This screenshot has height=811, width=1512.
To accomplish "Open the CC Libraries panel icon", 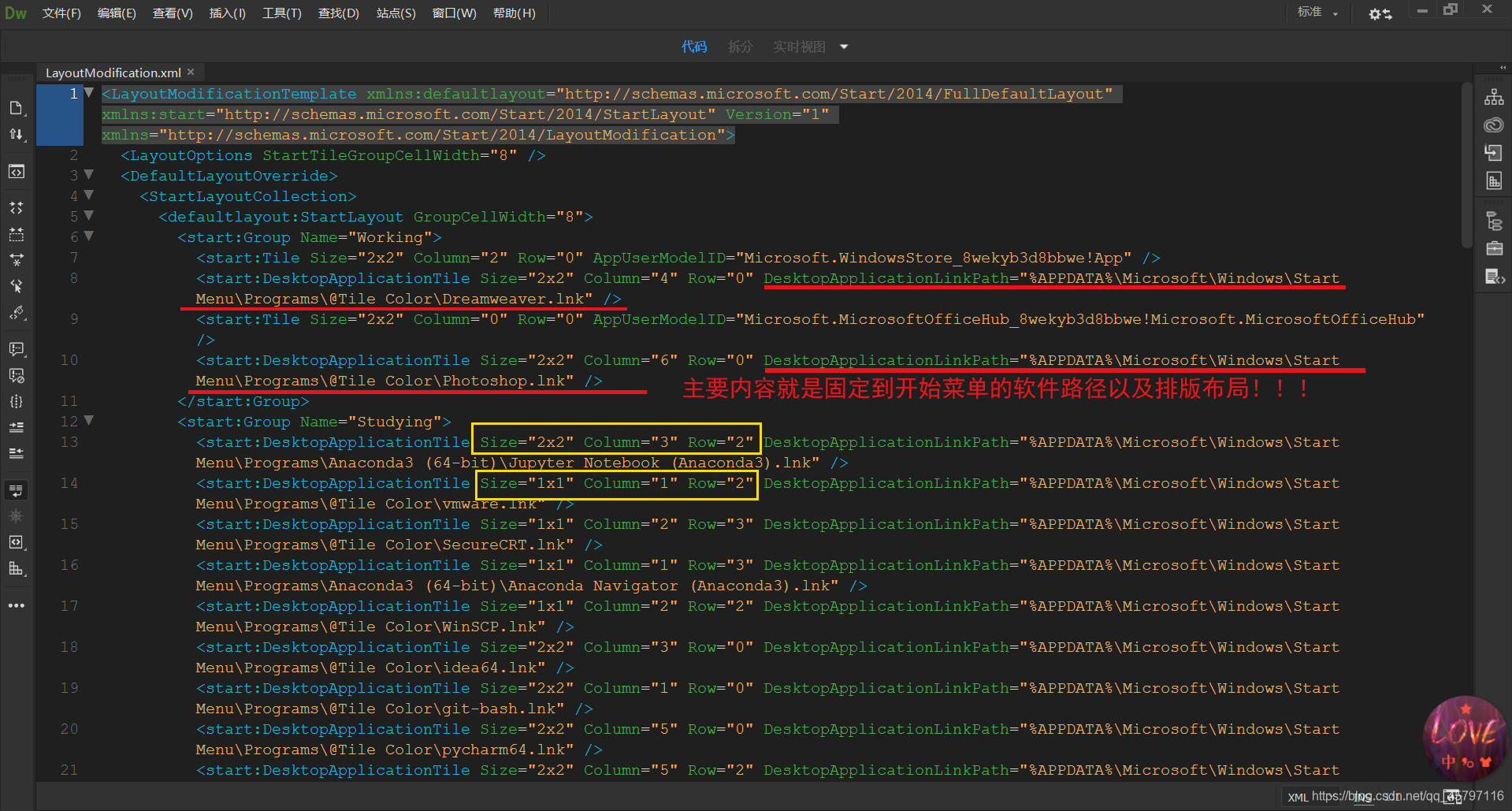I will 1493,125.
